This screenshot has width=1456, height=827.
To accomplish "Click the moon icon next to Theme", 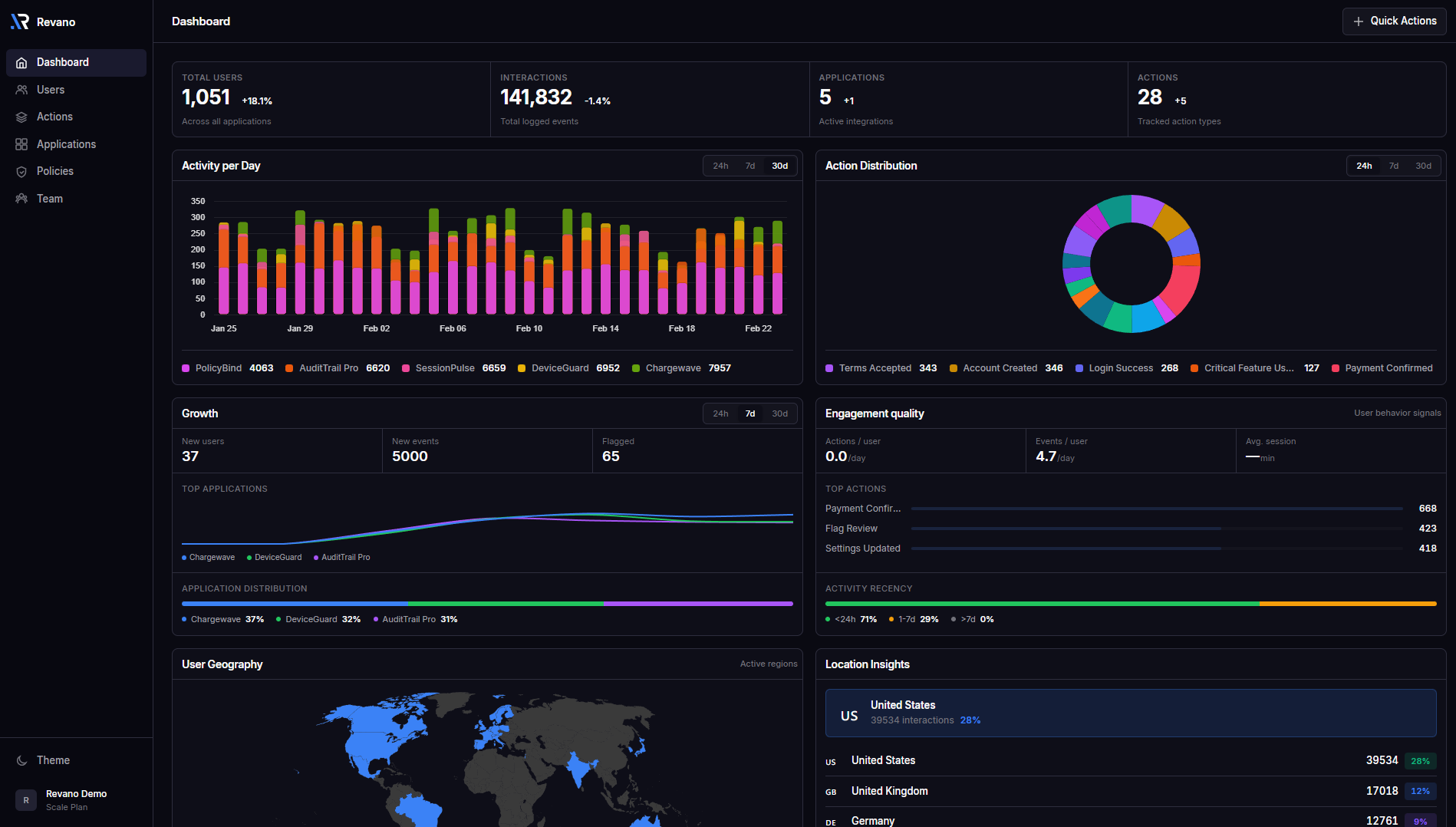I will pyautogui.click(x=22, y=759).
